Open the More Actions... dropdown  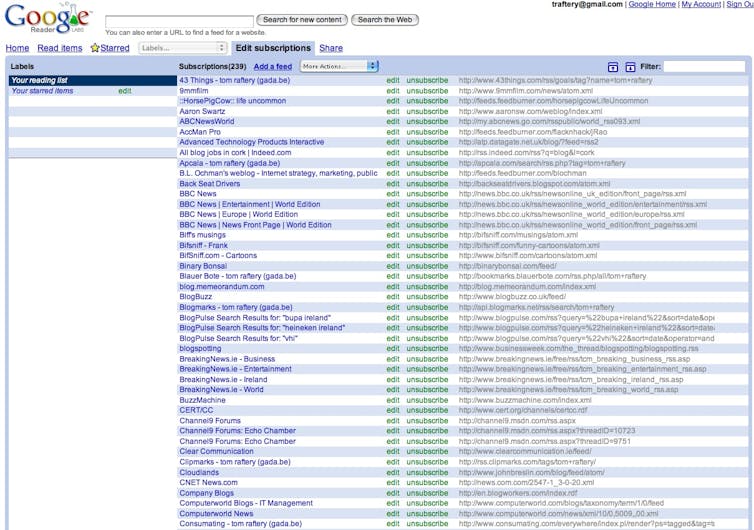[339, 66]
